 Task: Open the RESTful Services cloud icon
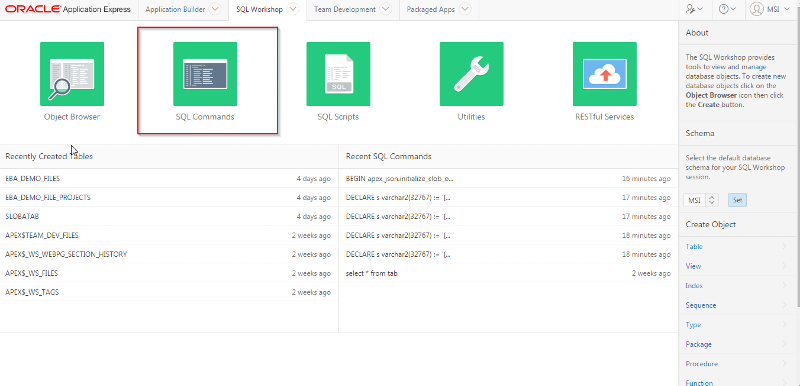click(x=605, y=74)
